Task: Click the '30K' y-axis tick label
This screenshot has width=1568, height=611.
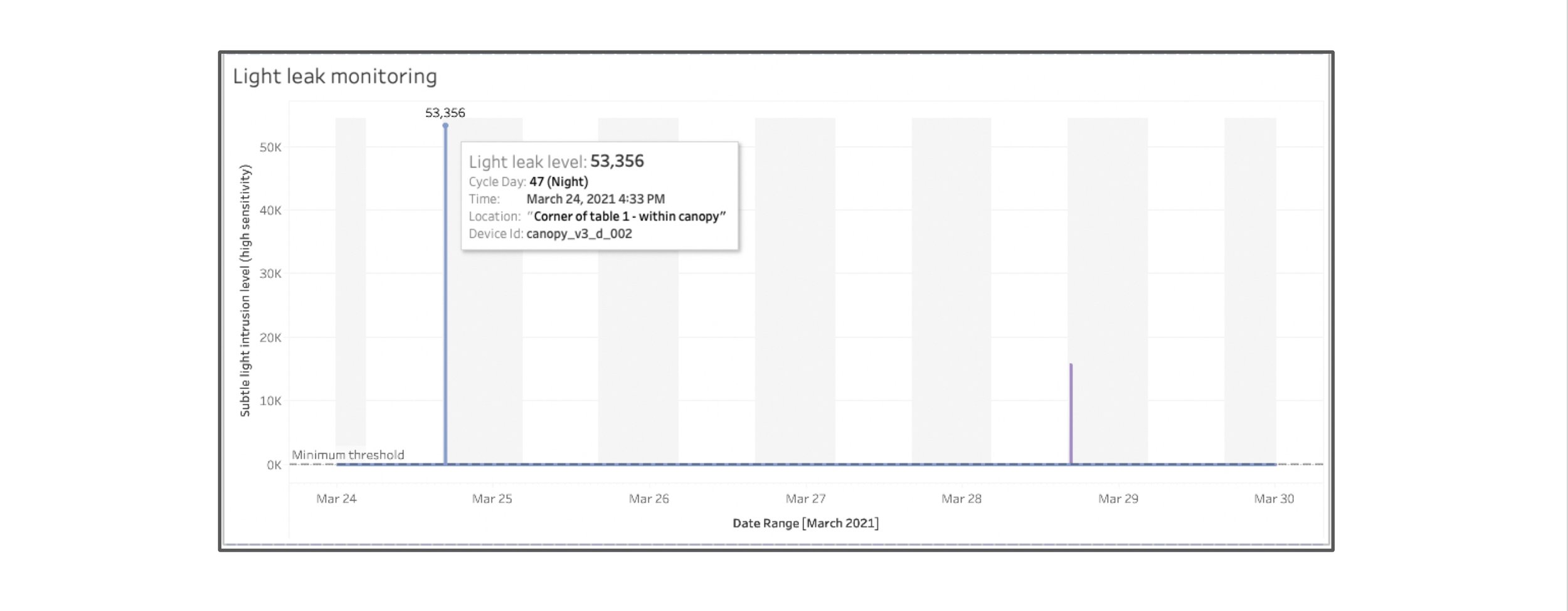Action: 270,274
